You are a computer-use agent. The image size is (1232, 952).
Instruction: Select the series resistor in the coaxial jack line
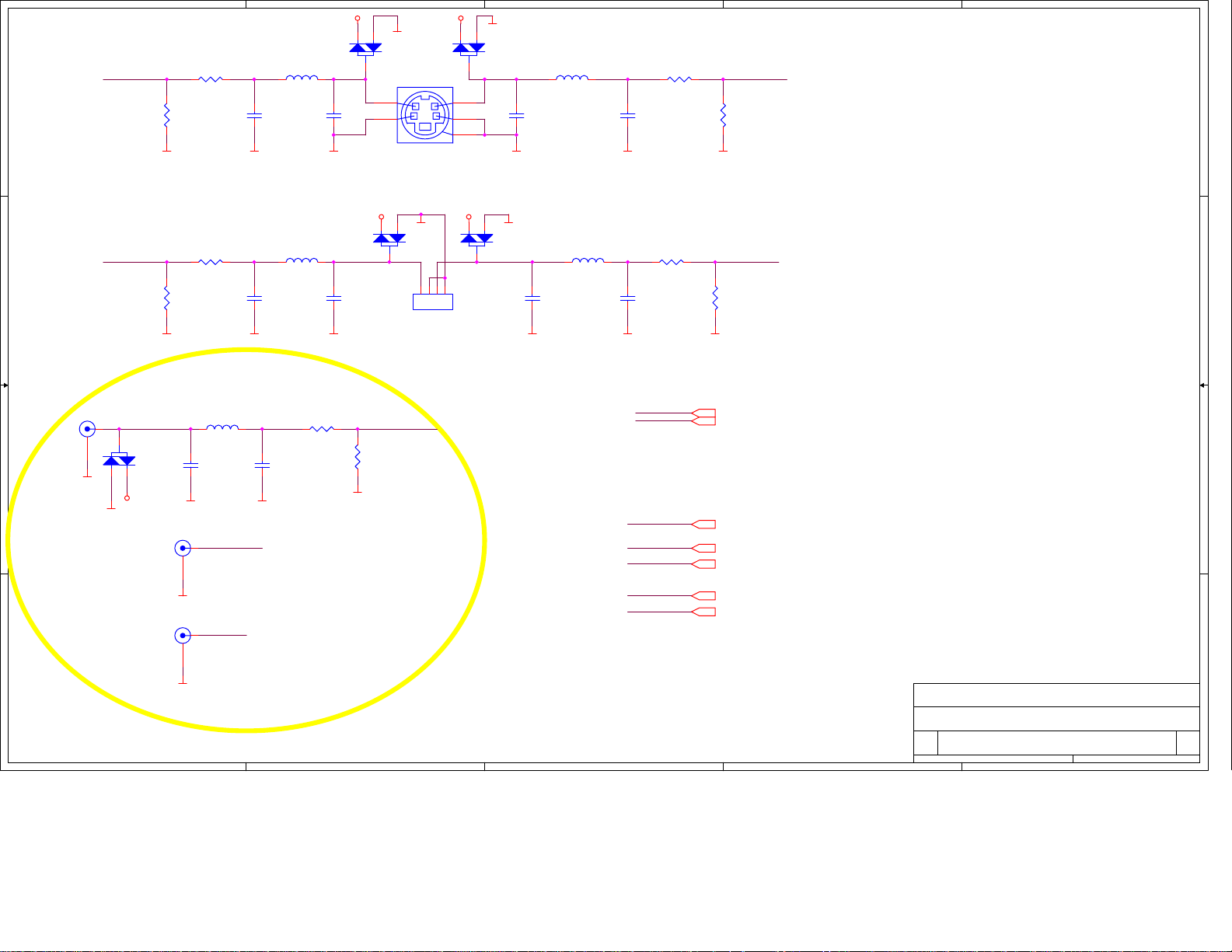(x=322, y=428)
